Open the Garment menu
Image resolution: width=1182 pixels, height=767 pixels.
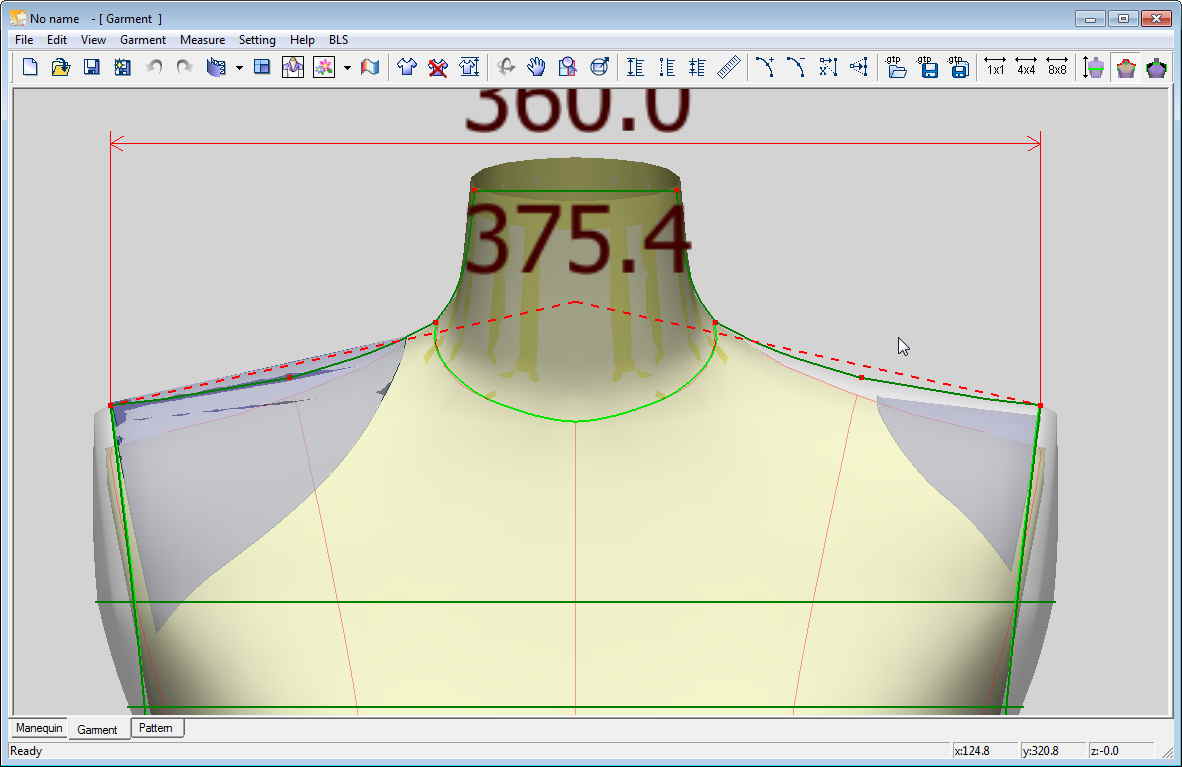click(143, 40)
